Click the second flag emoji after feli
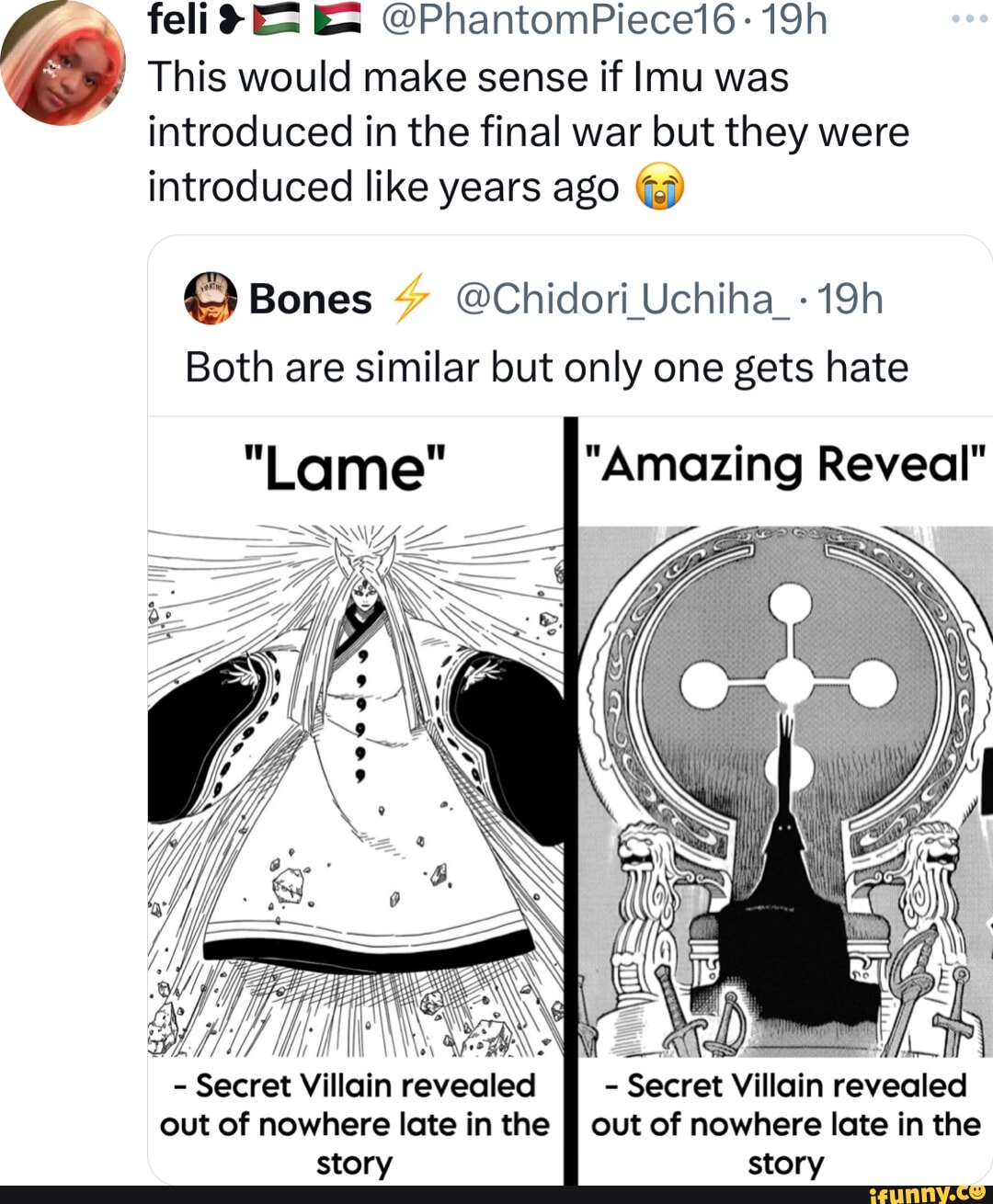The image size is (993, 1204). (x=336, y=19)
